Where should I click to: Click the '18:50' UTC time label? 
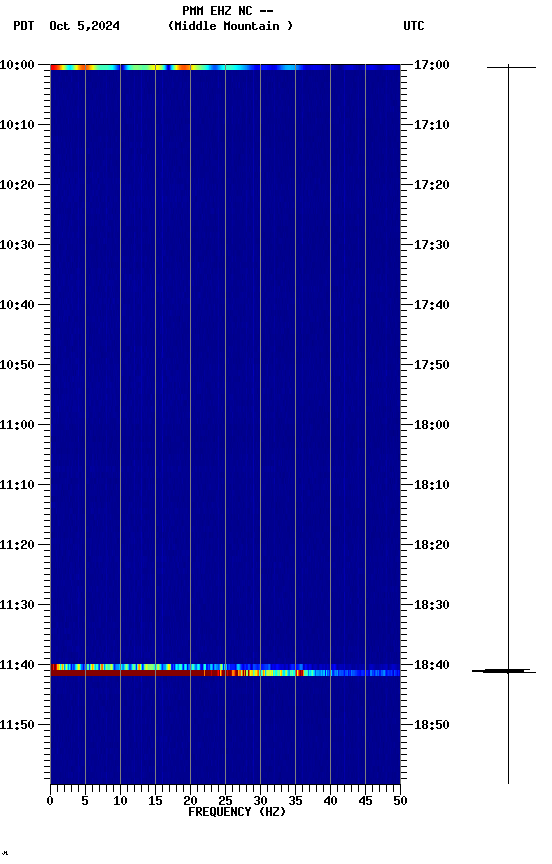pyautogui.click(x=432, y=726)
